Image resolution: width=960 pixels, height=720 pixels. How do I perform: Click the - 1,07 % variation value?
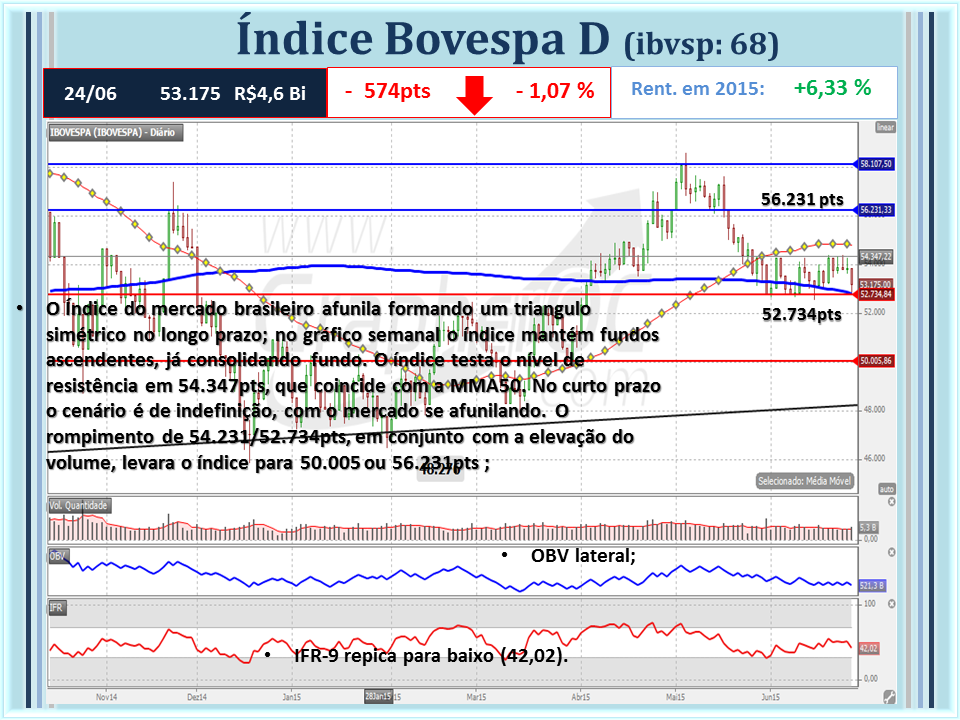click(x=555, y=91)
